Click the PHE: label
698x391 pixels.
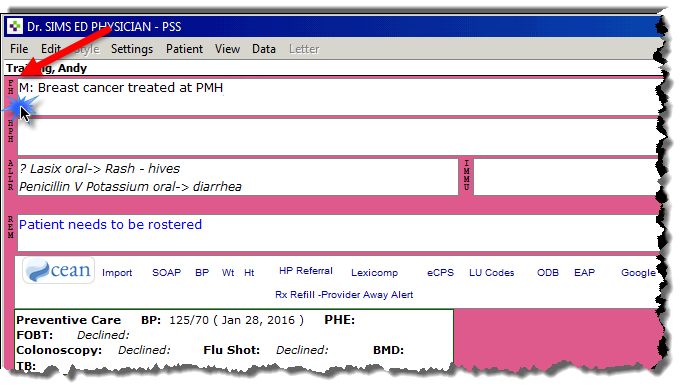pos(339,320)
